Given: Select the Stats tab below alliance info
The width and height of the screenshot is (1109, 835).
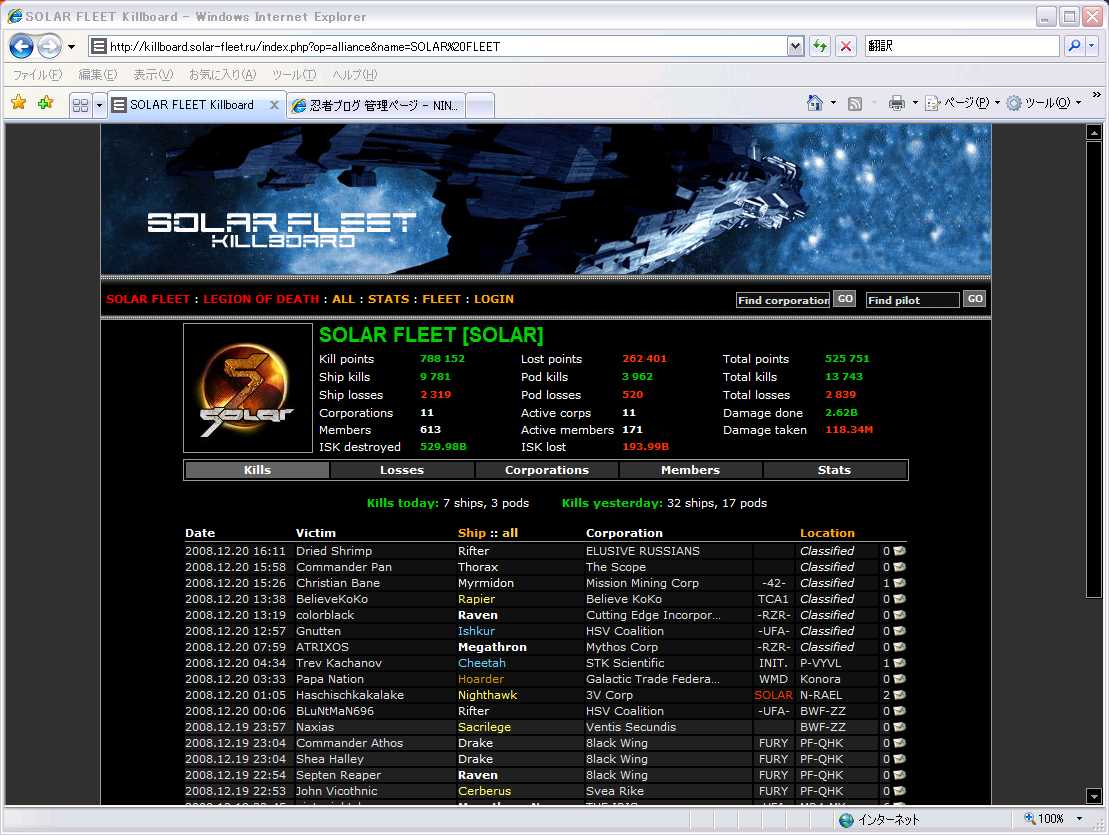Looking at the screenshot, I should pos(835,470).
